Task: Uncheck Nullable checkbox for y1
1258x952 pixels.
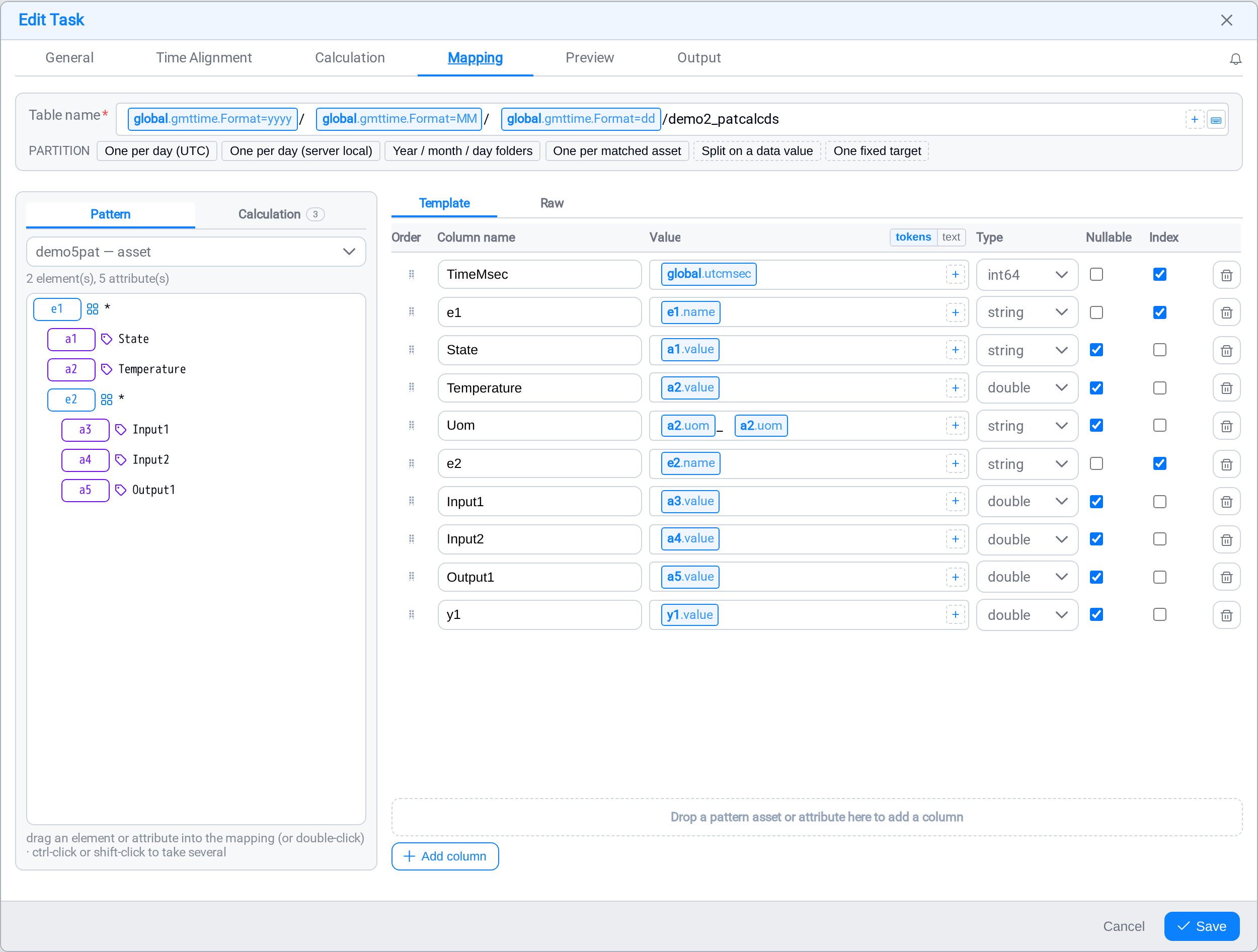Action: point(1096,615)
